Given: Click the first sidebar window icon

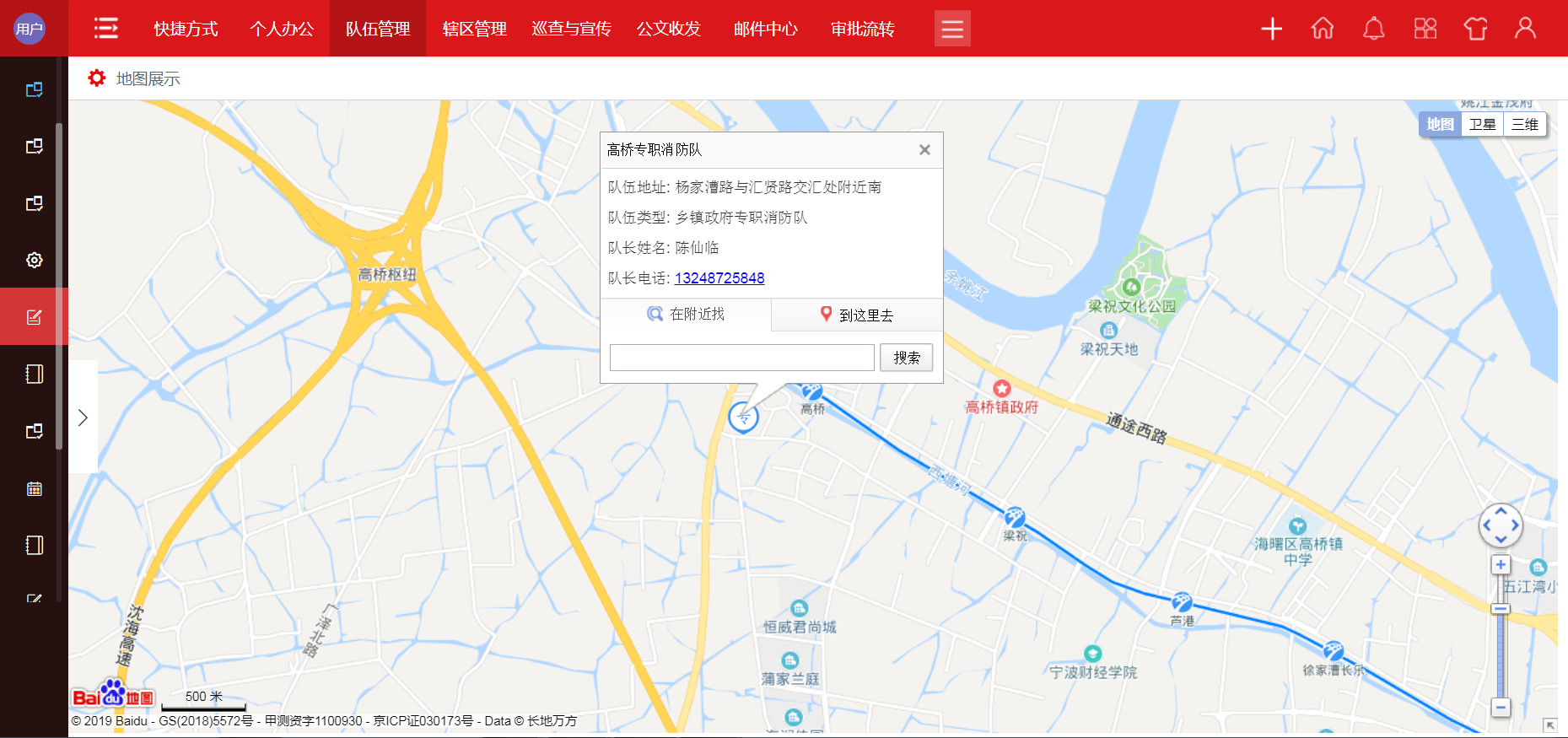Looking at the screenshot, I should point(34,89).
